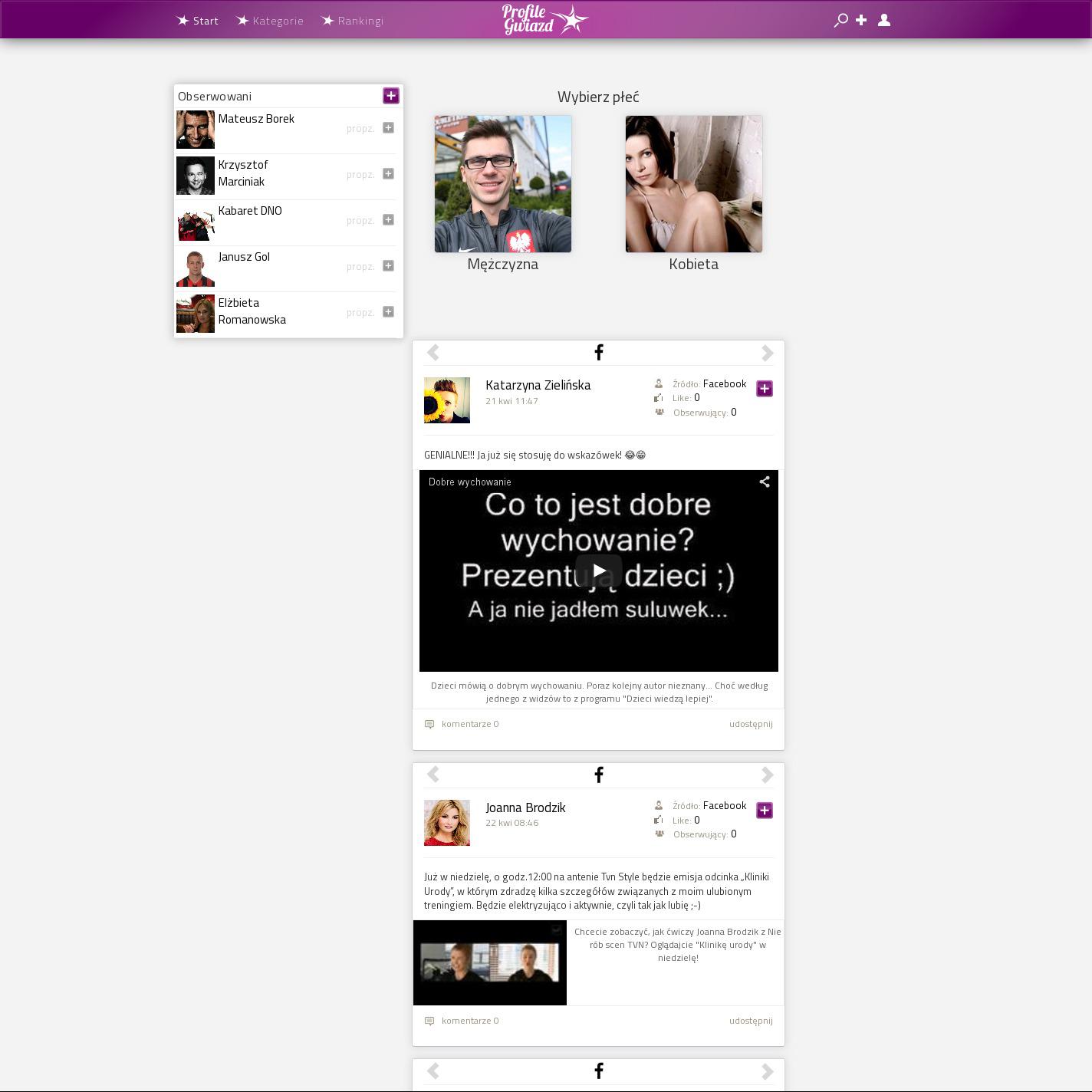
Task: Click Facebook icon above Katarzyna Zielińska post
Action: [x=599, y=353]
